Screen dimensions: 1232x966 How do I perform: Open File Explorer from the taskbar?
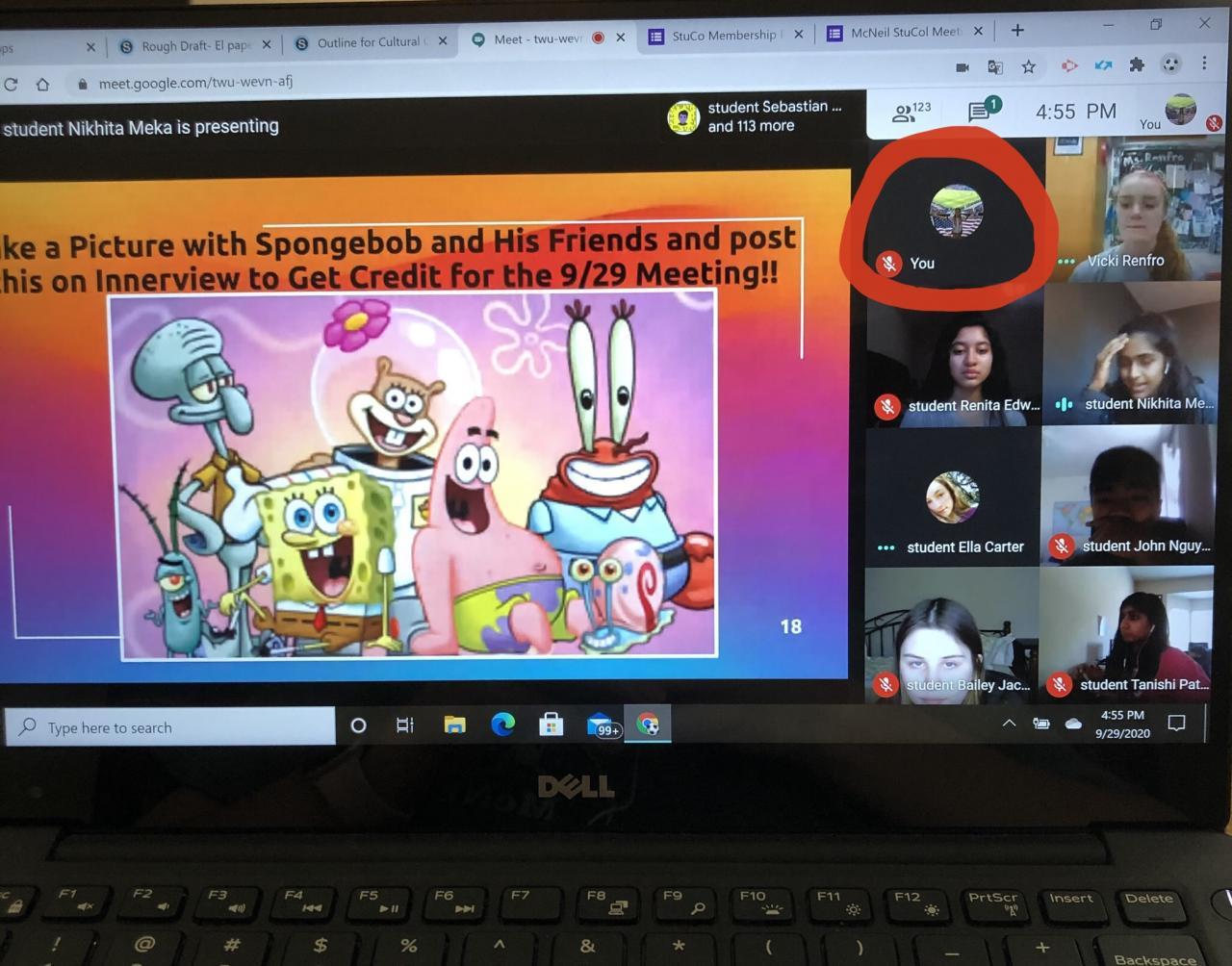(x=454, y=724)
